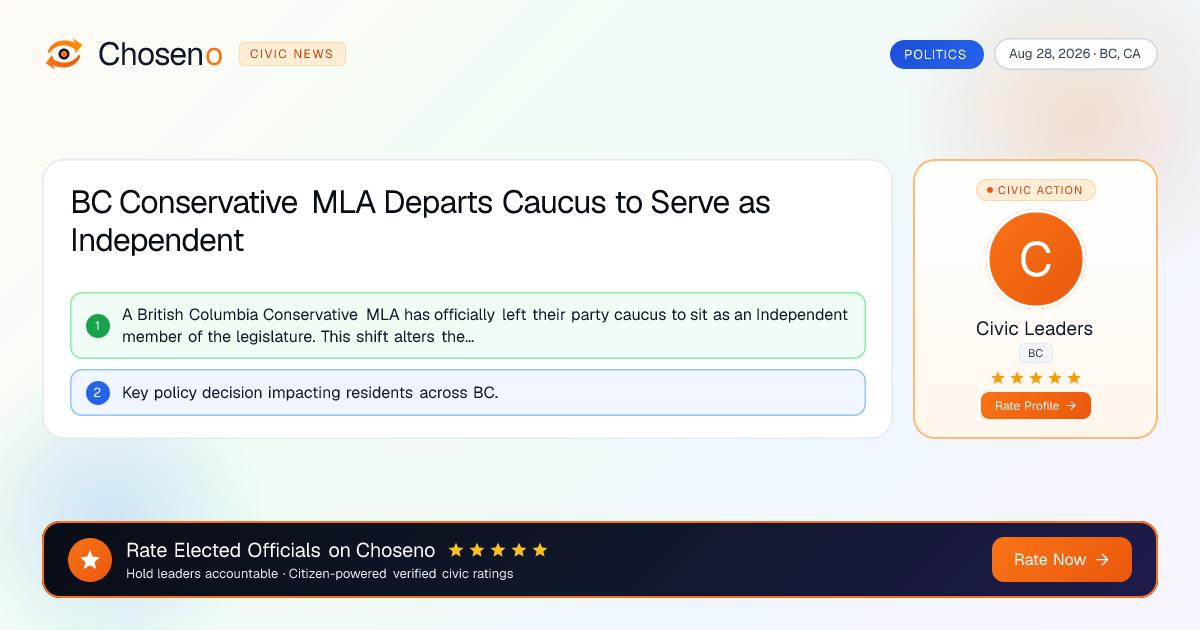This screenshot has height=630, width=1200.
Task: Click the arrow in Rate Profile button
Action: tap(1071, 406)
